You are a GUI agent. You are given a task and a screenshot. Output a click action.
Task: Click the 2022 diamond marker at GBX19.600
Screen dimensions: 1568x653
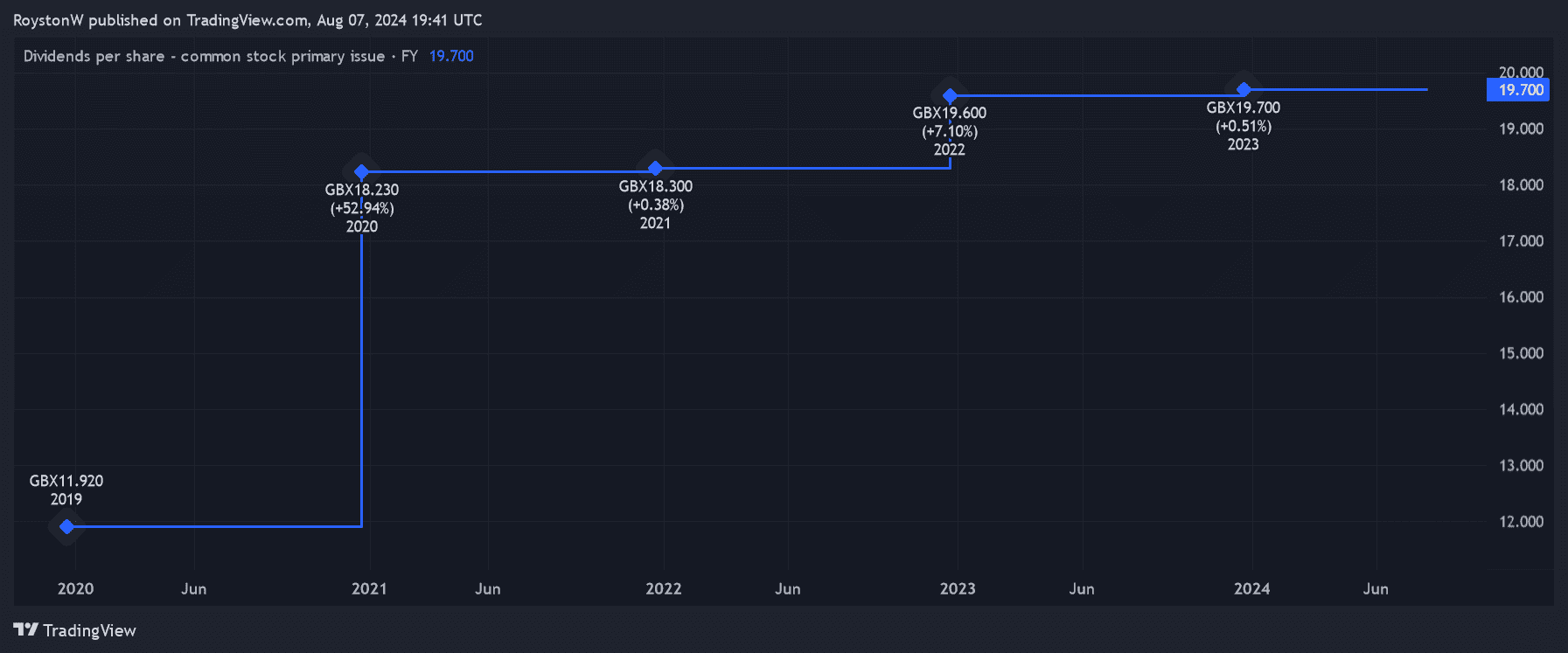[x=950, y=95]
